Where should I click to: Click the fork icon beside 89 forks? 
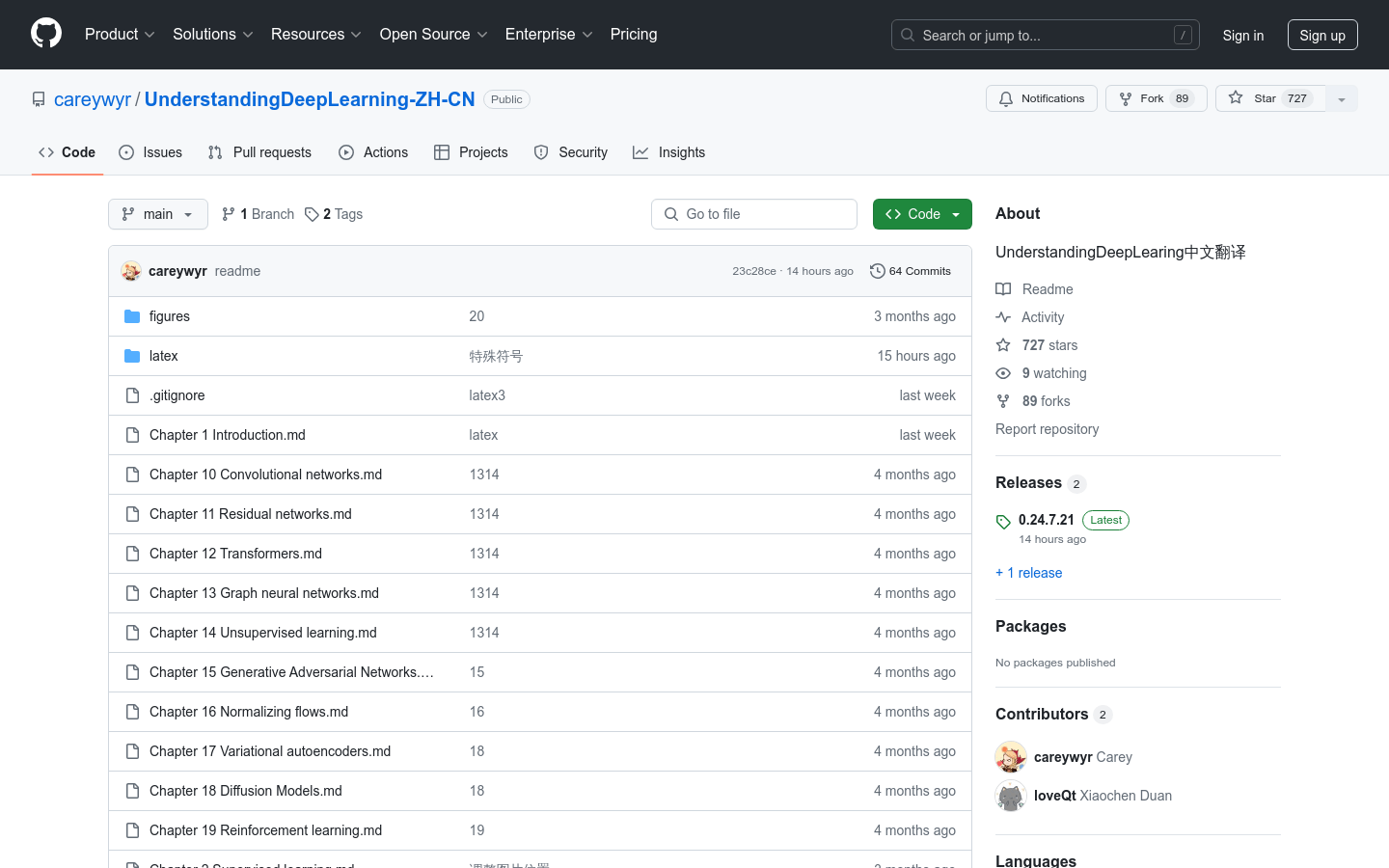point(1003,401)
